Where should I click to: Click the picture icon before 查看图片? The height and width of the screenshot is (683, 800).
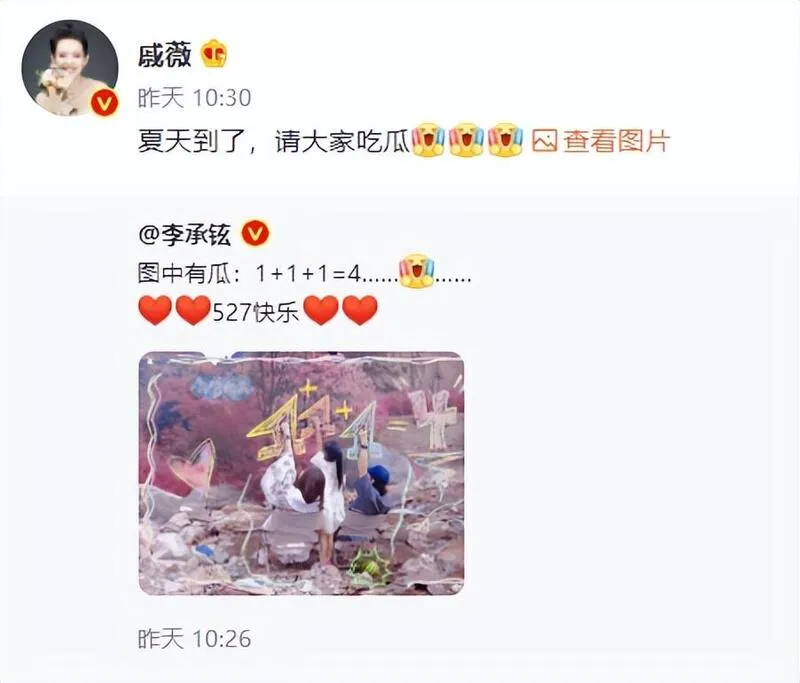coord(544,140)
